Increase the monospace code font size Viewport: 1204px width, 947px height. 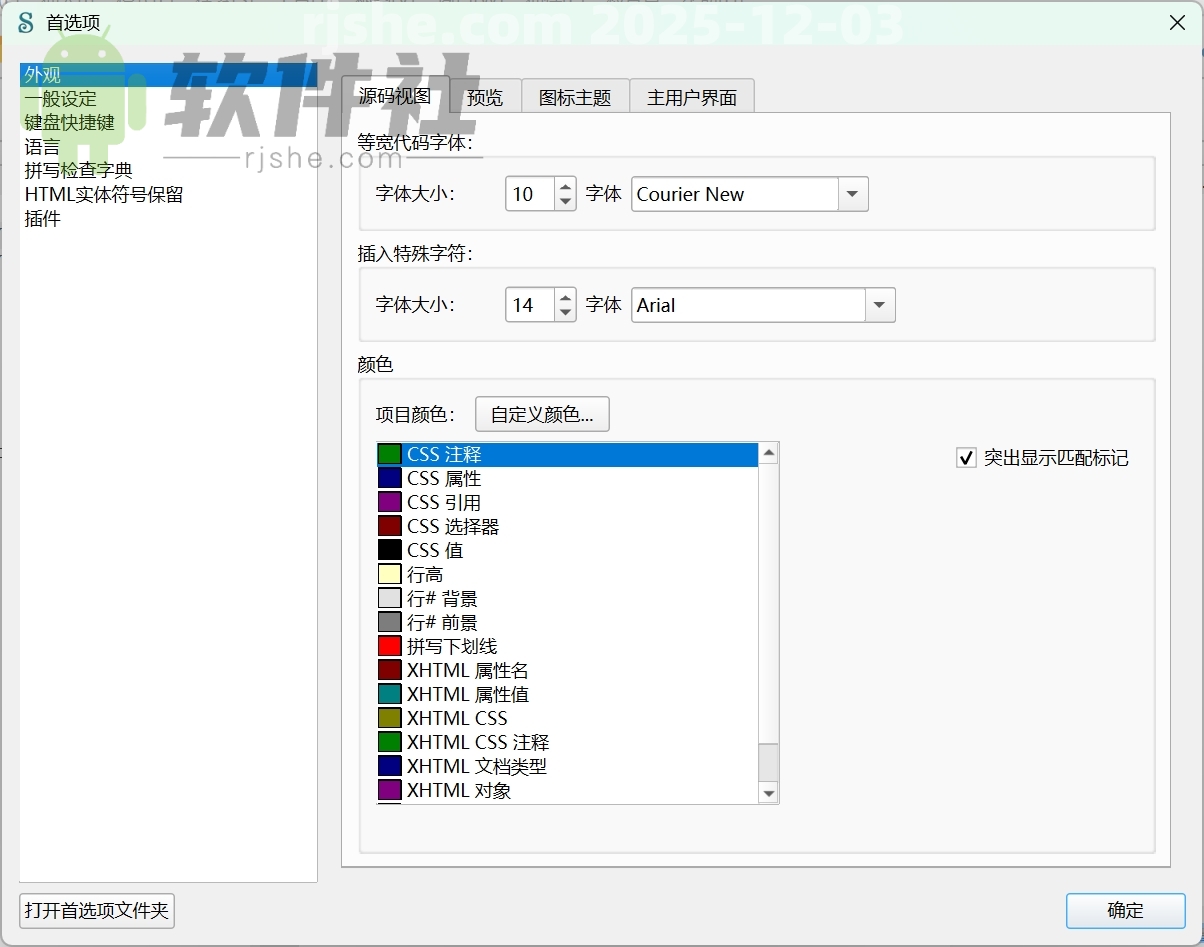[x=566, y=188]
